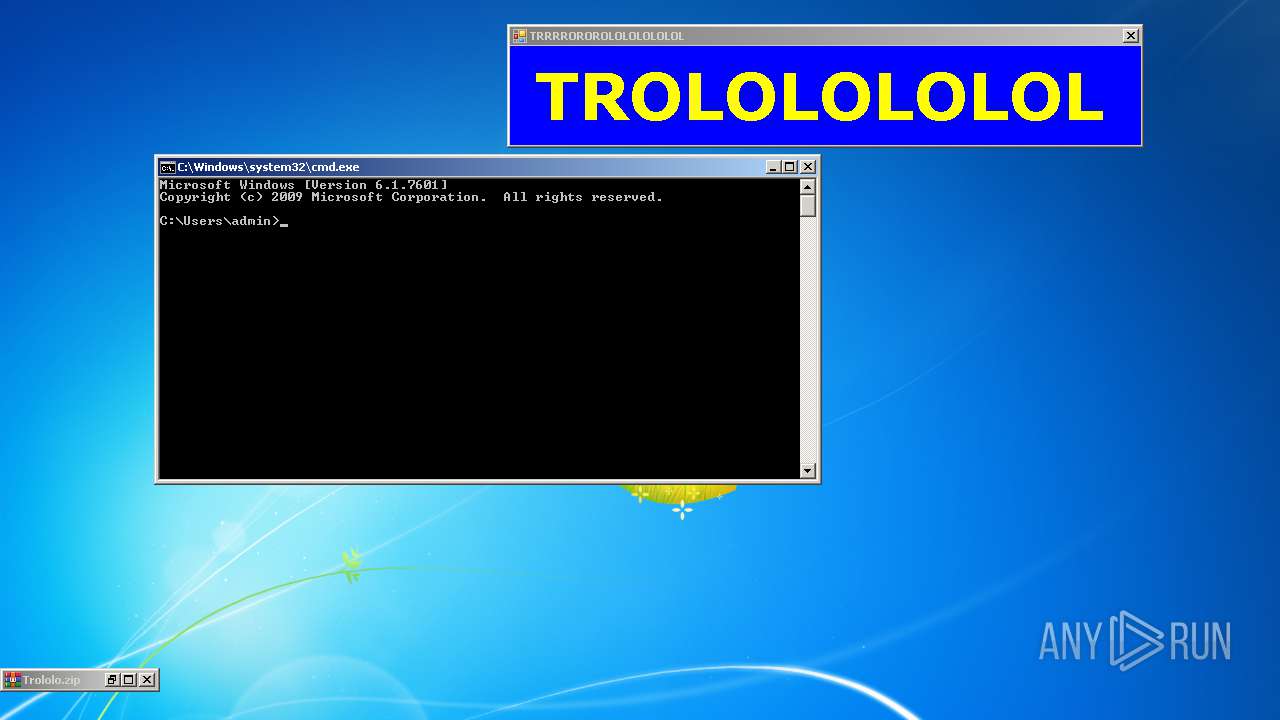Screen dimensions: 1280x720
Task: Close the cmd.exe window
Action: point(808,167)
